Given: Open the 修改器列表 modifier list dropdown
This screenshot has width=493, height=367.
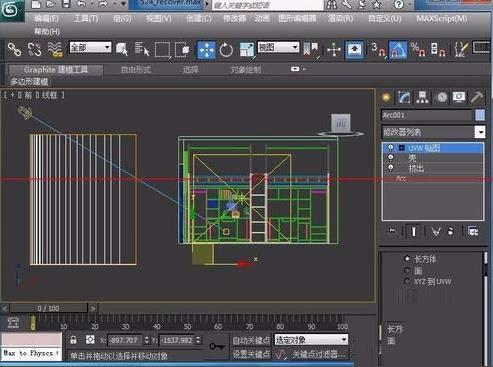Looking at the screenshot, I should click(433, 132).
